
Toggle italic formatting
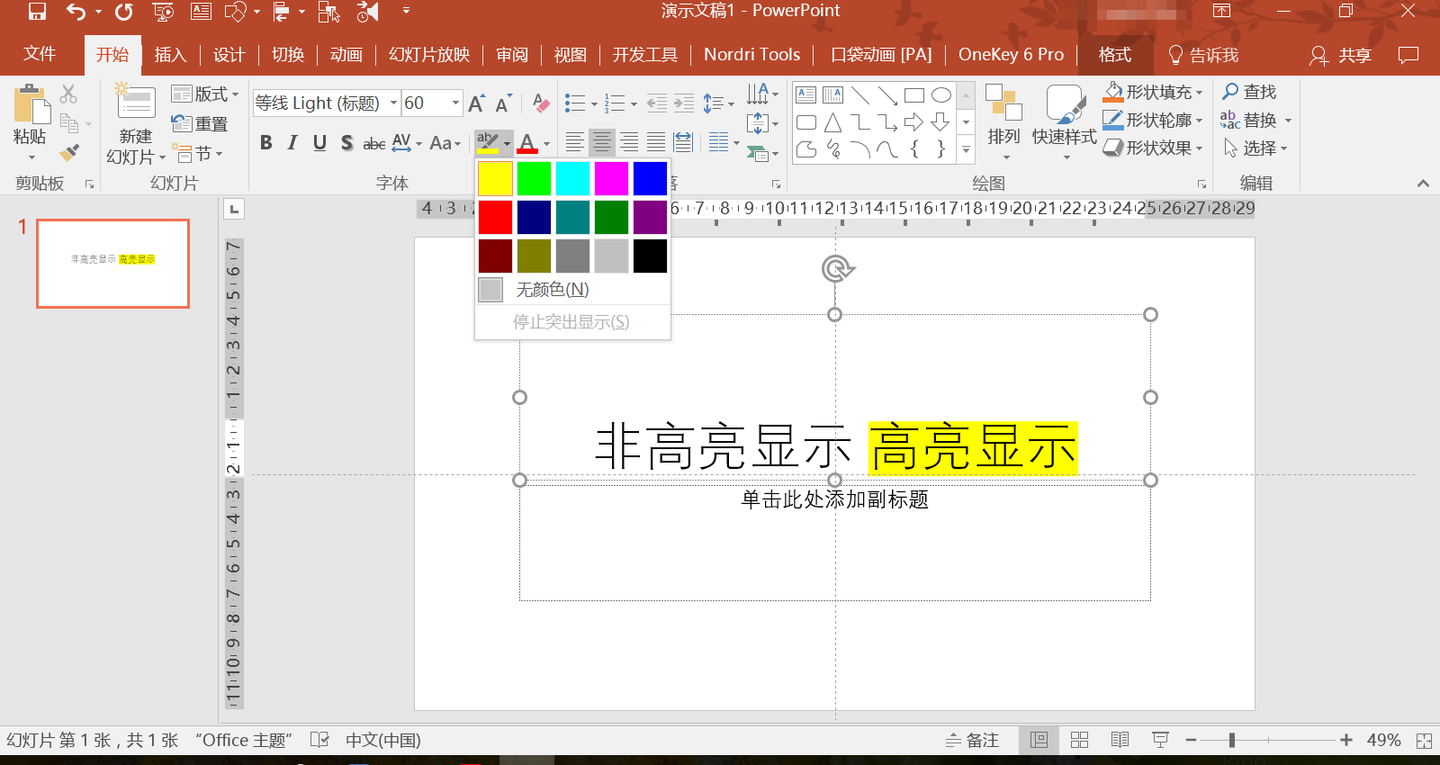292,143
